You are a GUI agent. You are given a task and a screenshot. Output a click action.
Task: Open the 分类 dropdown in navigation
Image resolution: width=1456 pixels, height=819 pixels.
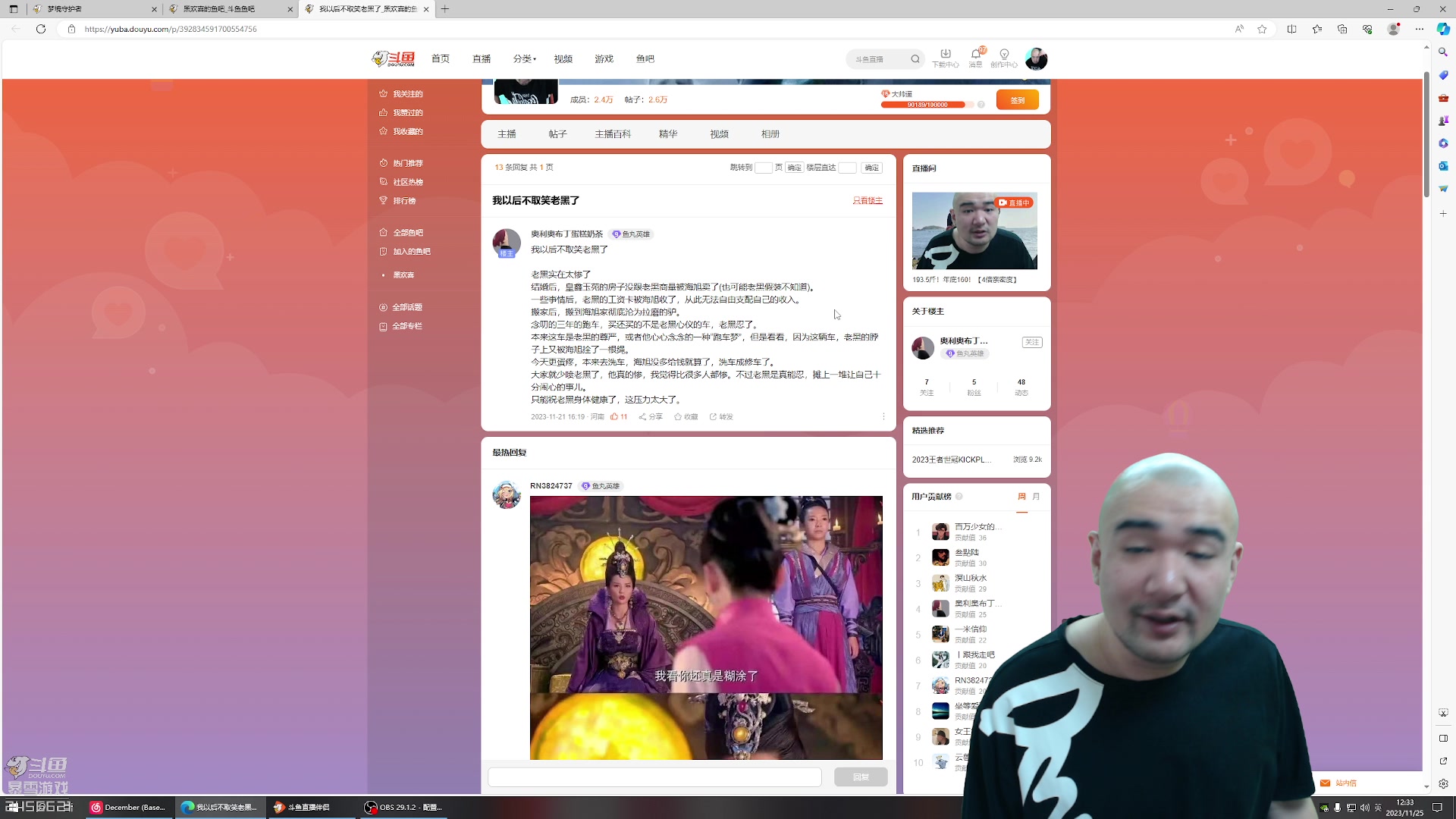pos(524,58)
